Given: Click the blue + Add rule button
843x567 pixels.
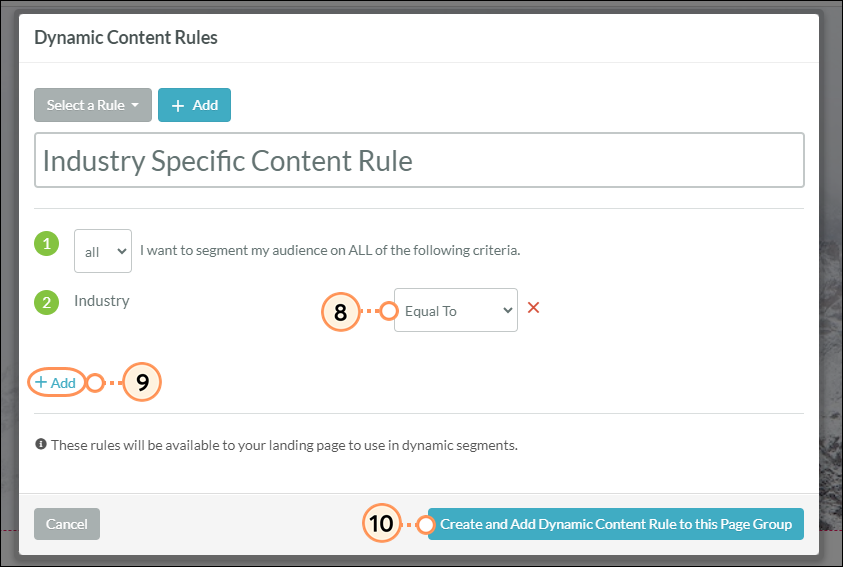Looking at the screenshot, I should pyautogui.click(x=194, y=105).
